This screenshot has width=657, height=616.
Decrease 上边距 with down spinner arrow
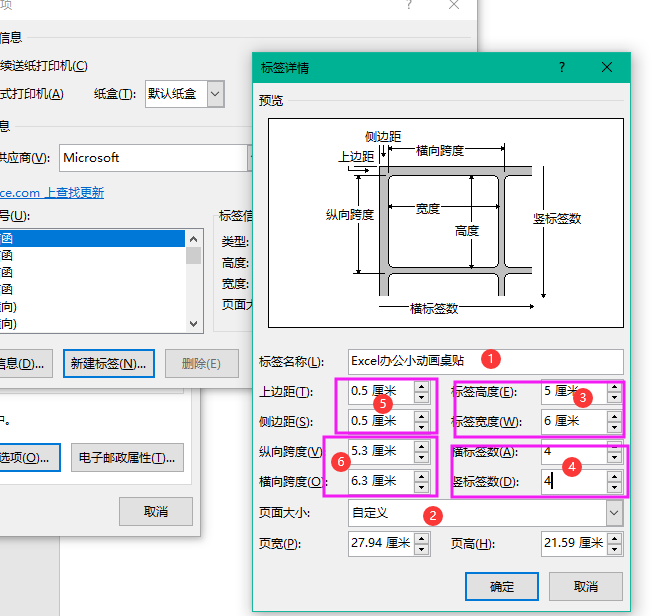click(422, 397)
